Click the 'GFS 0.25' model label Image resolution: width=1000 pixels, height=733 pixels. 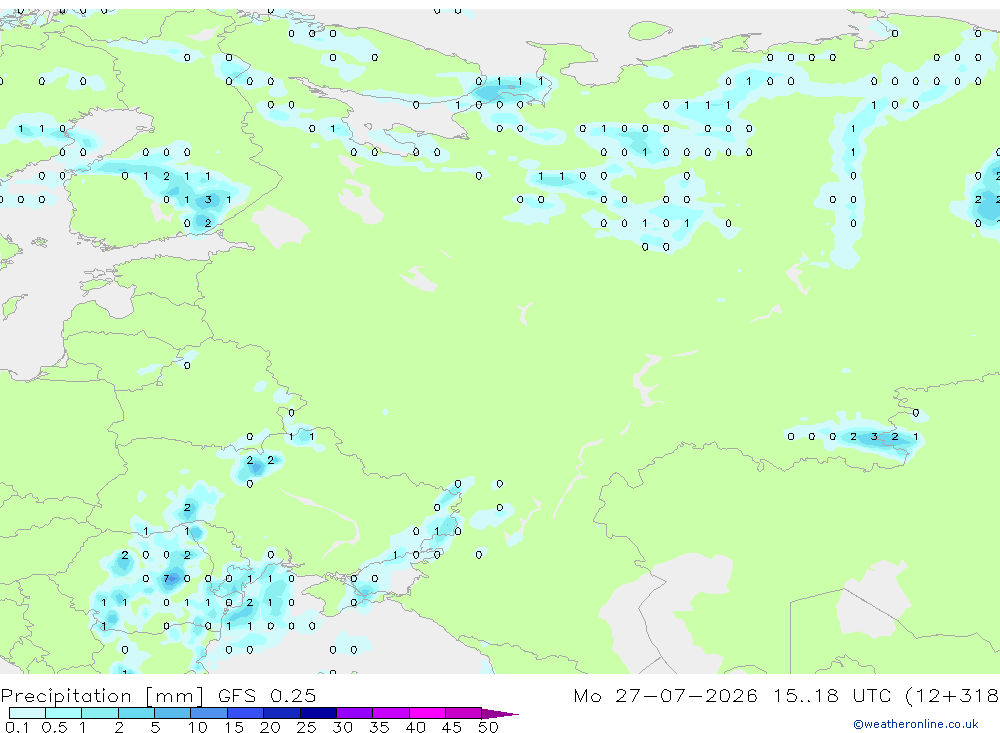click(267, 695)
